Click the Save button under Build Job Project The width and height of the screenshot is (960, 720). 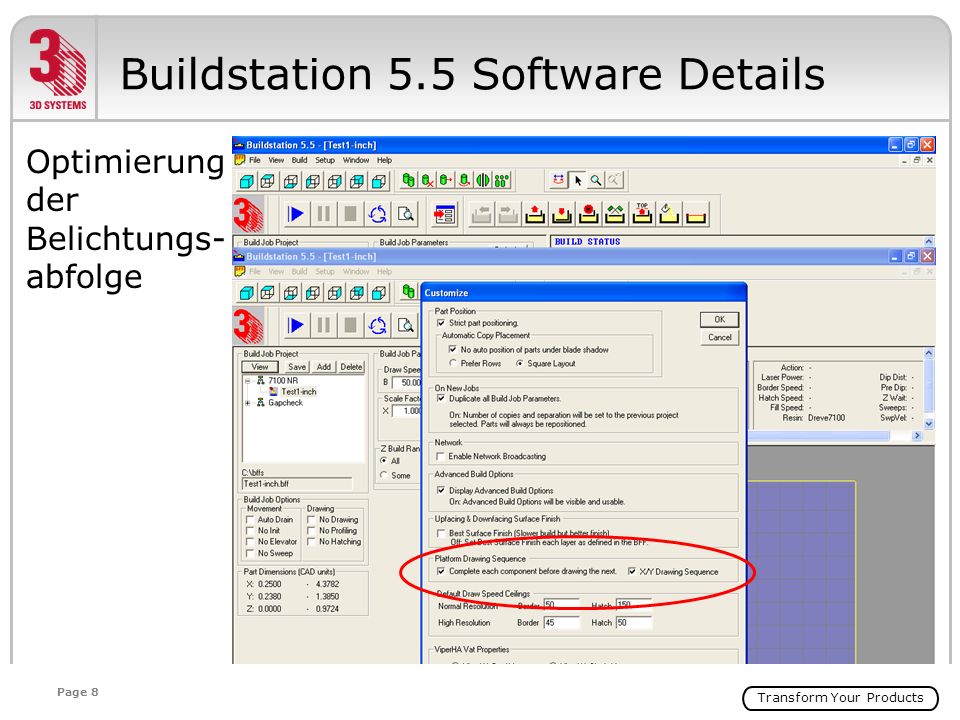pos(297,367)
